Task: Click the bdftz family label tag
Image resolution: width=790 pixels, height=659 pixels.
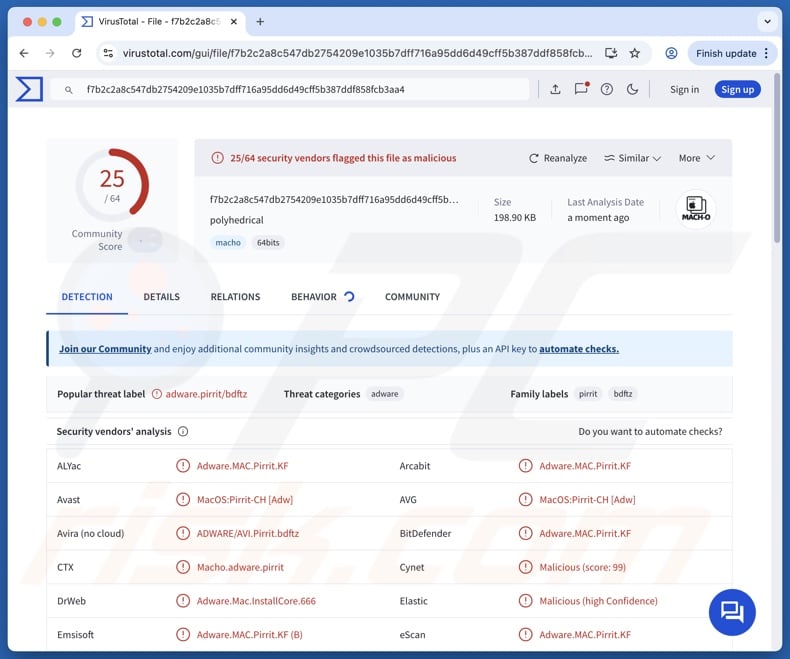Action: 623,394
